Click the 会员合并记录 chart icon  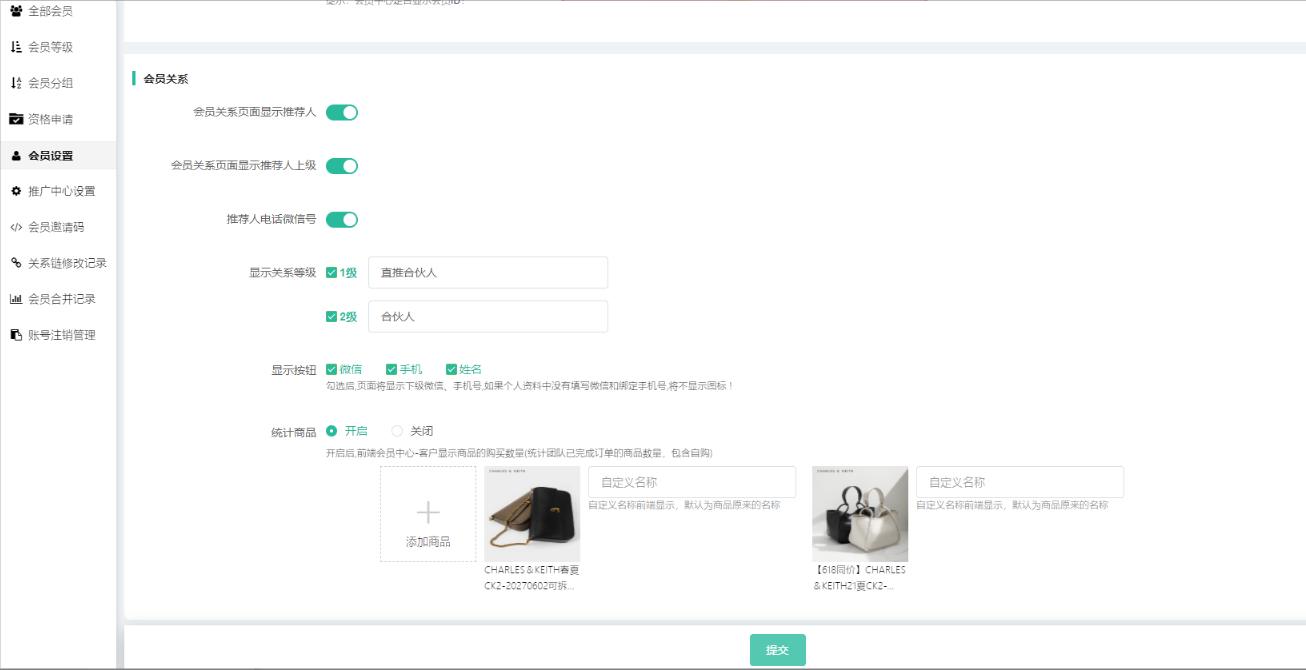click(x=16, y=299)
